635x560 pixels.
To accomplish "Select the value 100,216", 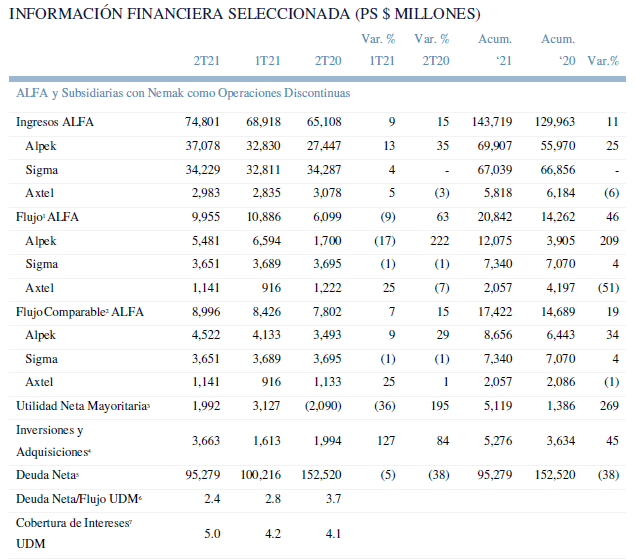I will tap(260, 475).
